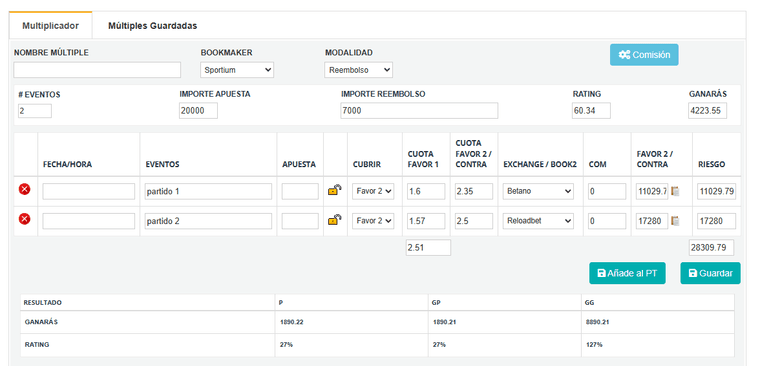
Task: Open the Bookmaker dropdown showing Sportium
Action: click(237, 70)
